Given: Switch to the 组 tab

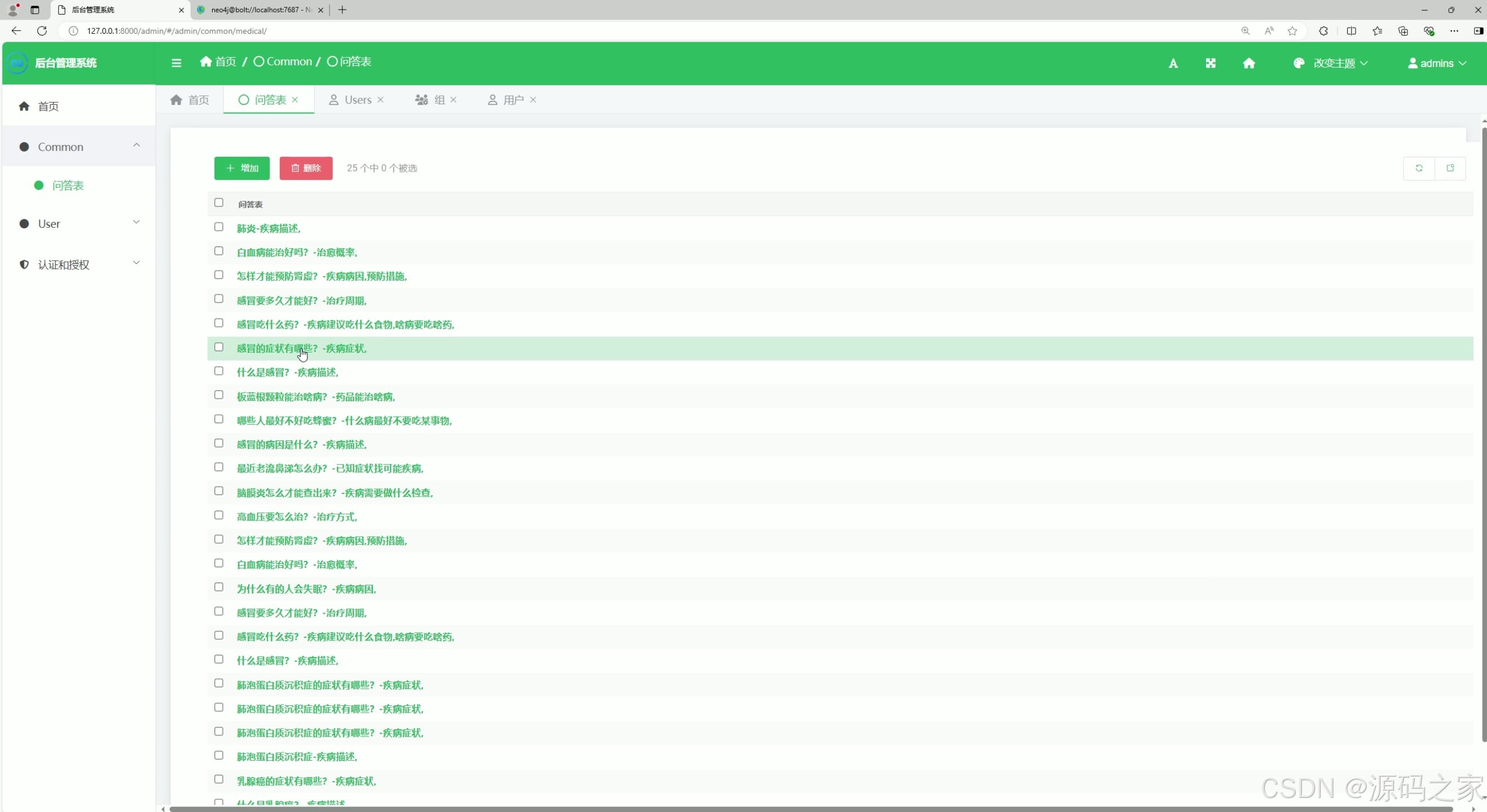Looking at the screenshot, I should click(x=438, y=100).
